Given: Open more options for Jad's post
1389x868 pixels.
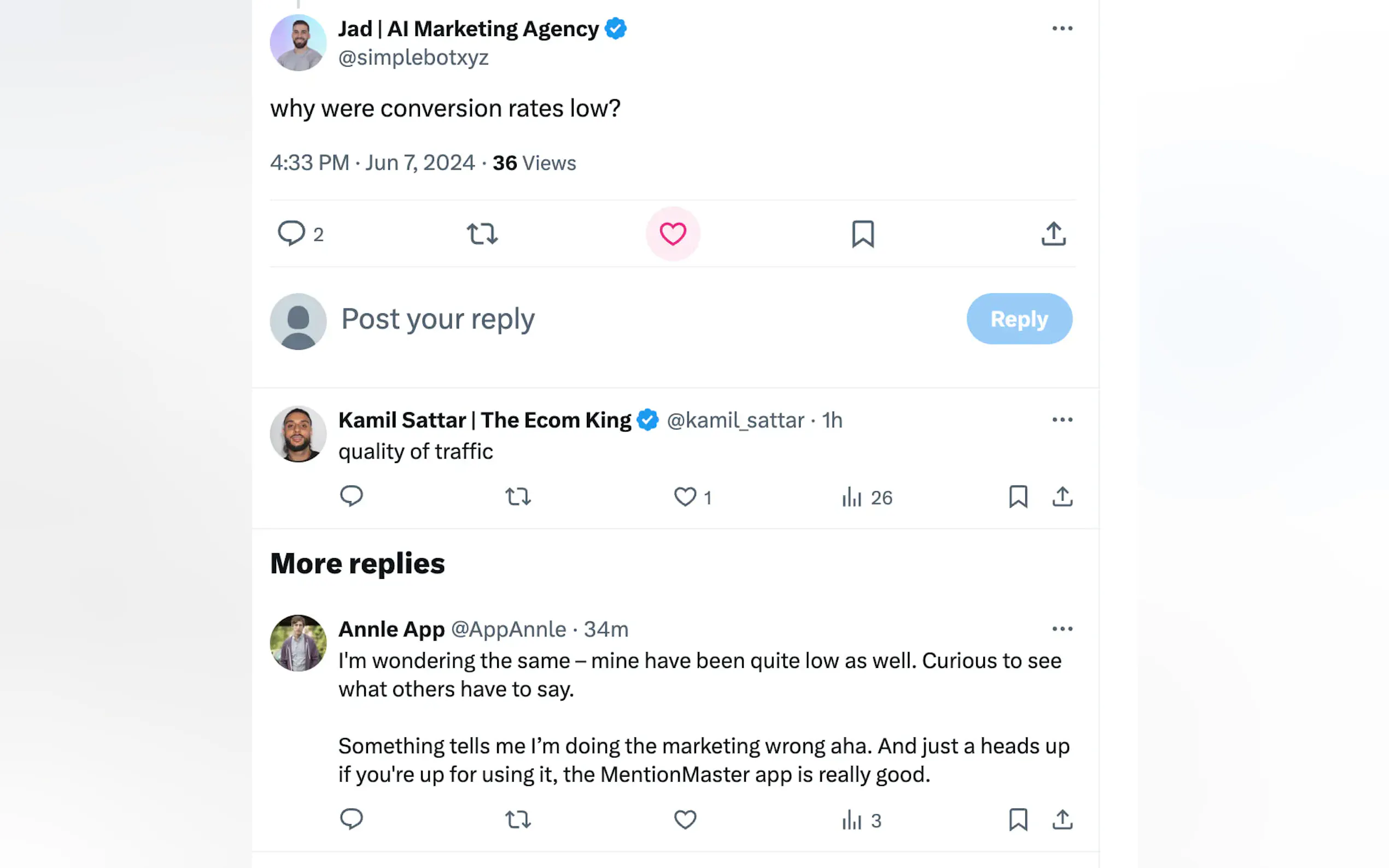Looking at the screenshot, I should 1061,28.
